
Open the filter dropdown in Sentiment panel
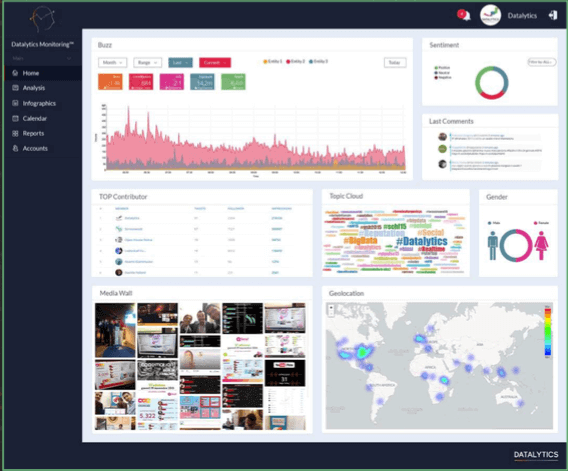541,62
